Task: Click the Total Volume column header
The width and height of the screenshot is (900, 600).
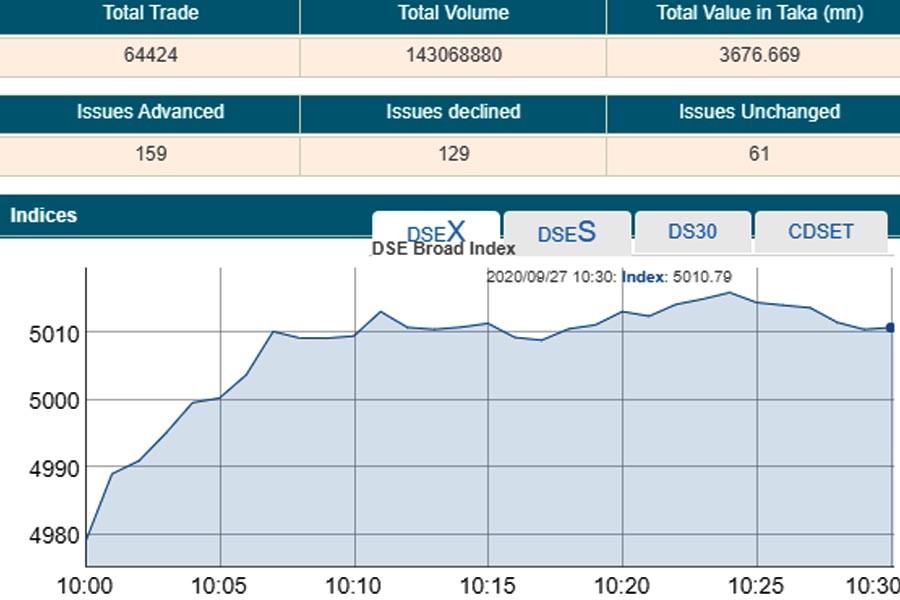Action: (453, 14)
